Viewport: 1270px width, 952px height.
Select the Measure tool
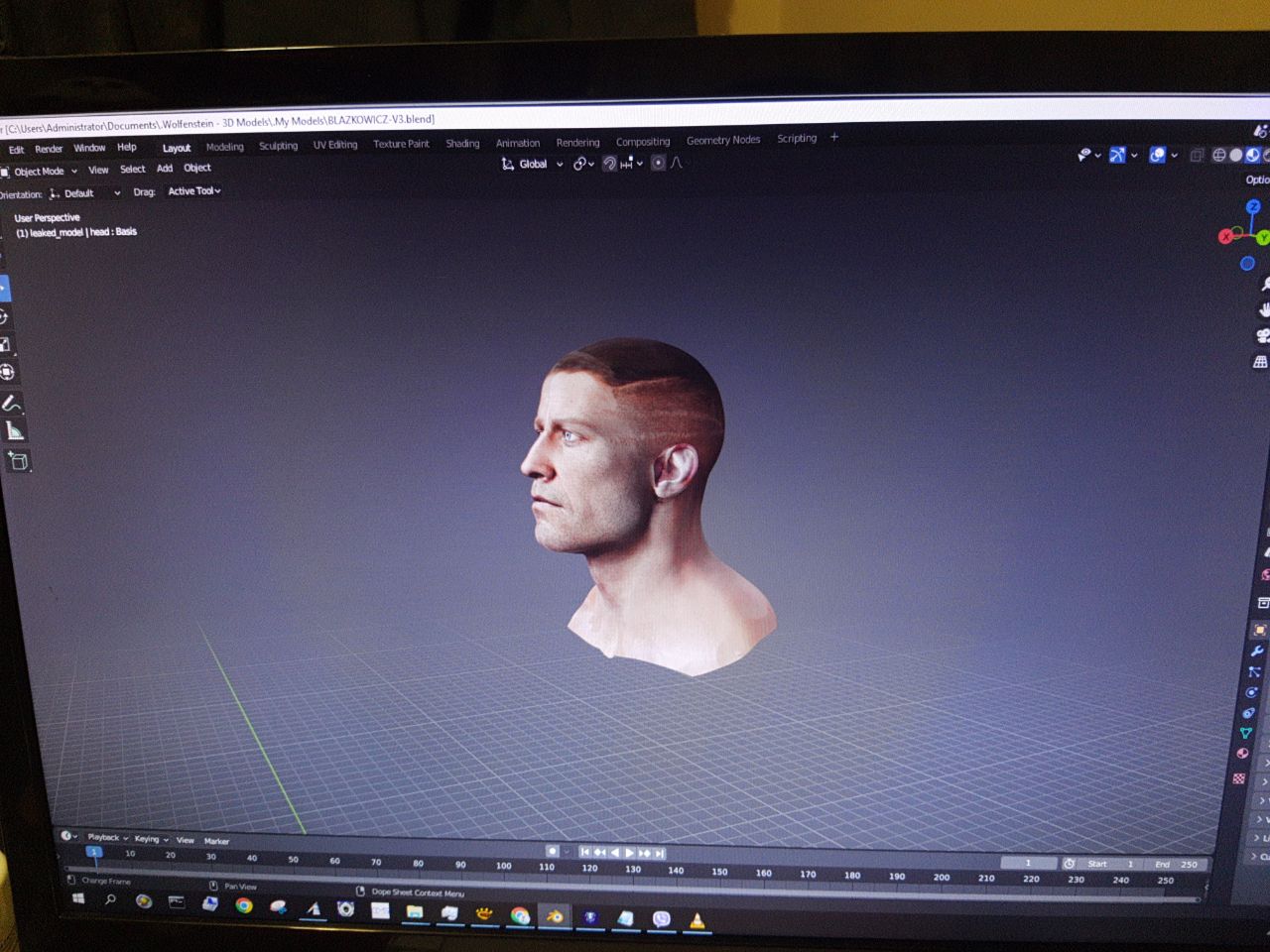click(15, 430)
